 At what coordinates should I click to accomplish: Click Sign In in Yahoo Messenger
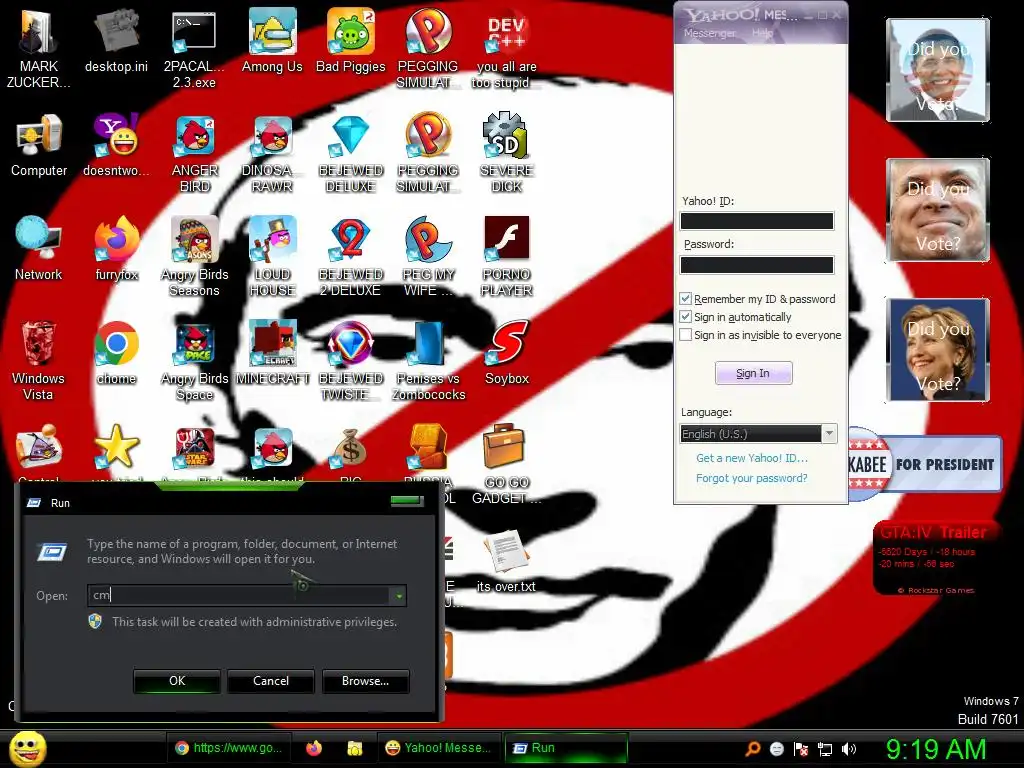754,373
